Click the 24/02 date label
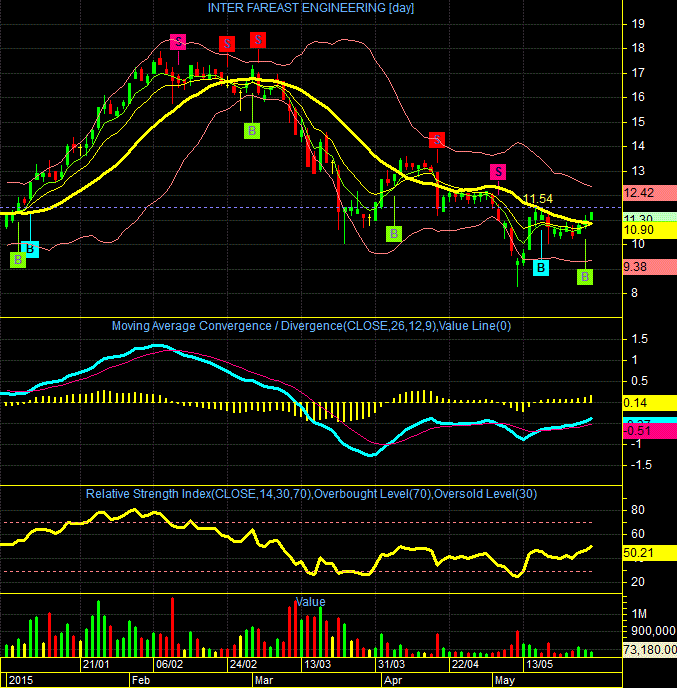 click(243, 664)
